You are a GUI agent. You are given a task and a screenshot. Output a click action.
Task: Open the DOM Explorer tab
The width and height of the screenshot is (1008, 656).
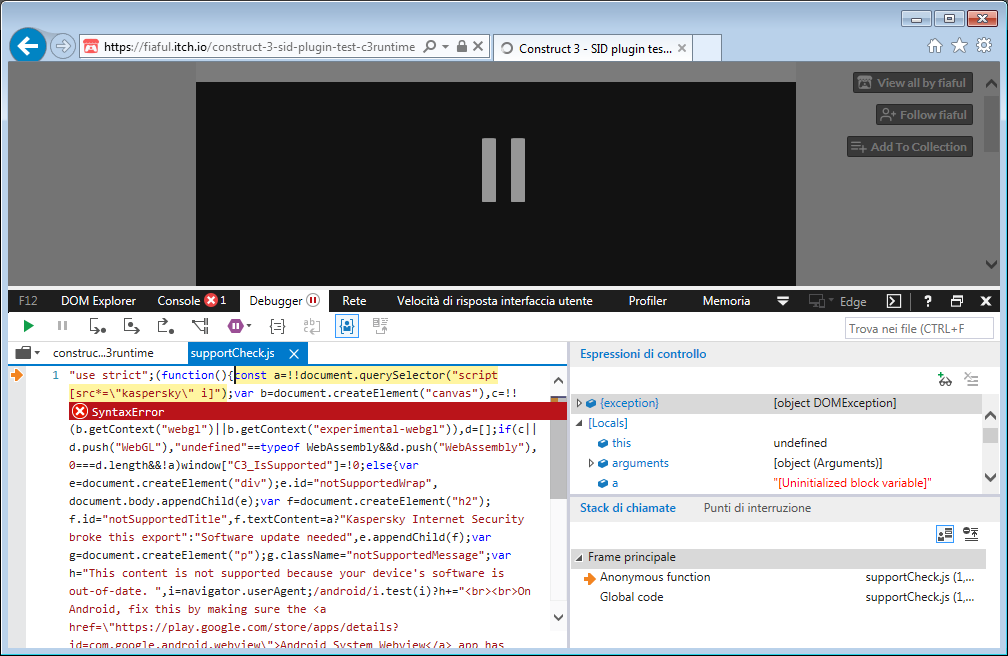pos(98,301)
